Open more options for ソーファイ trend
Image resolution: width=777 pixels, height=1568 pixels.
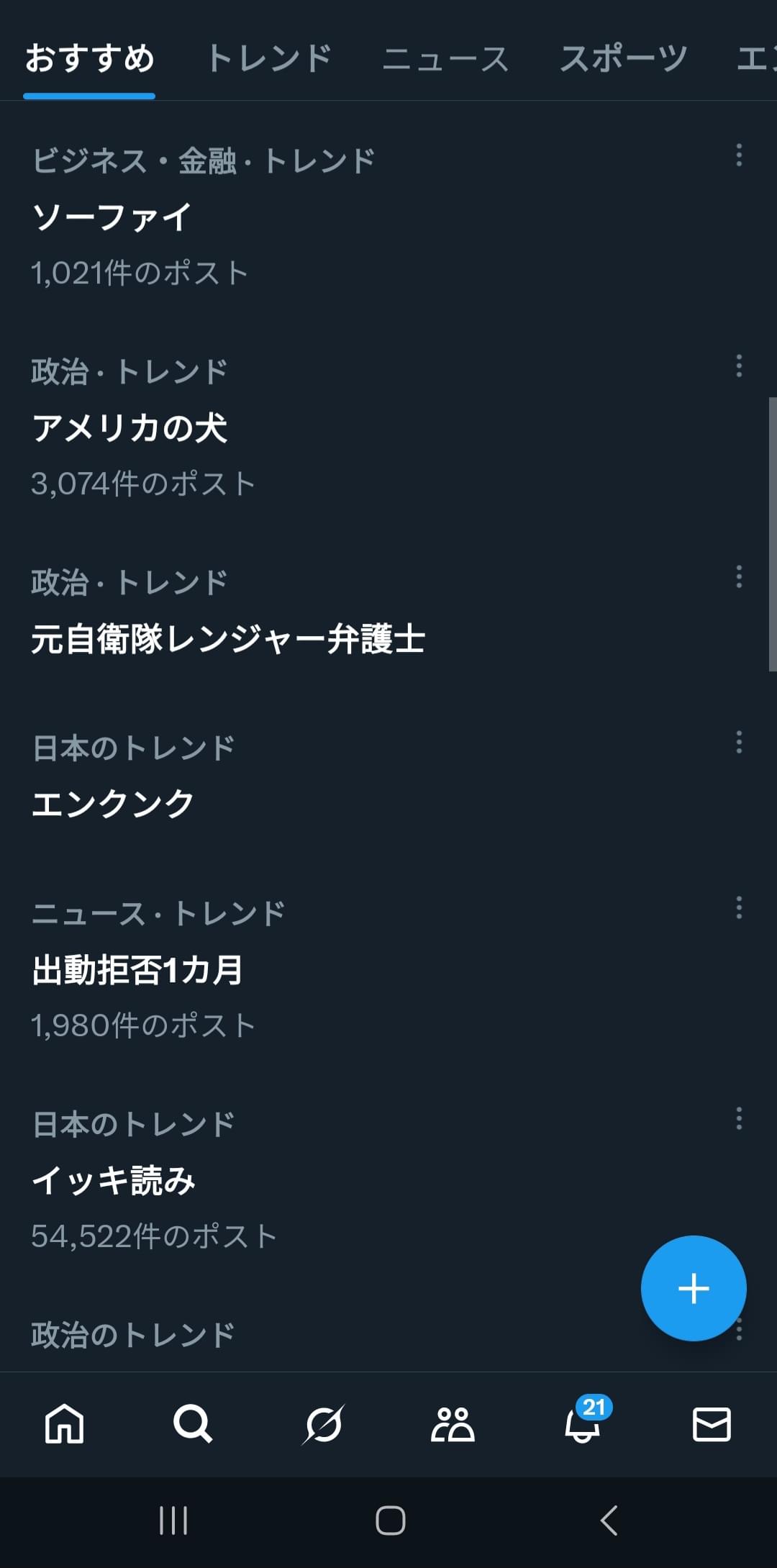[x=739, y=155]
